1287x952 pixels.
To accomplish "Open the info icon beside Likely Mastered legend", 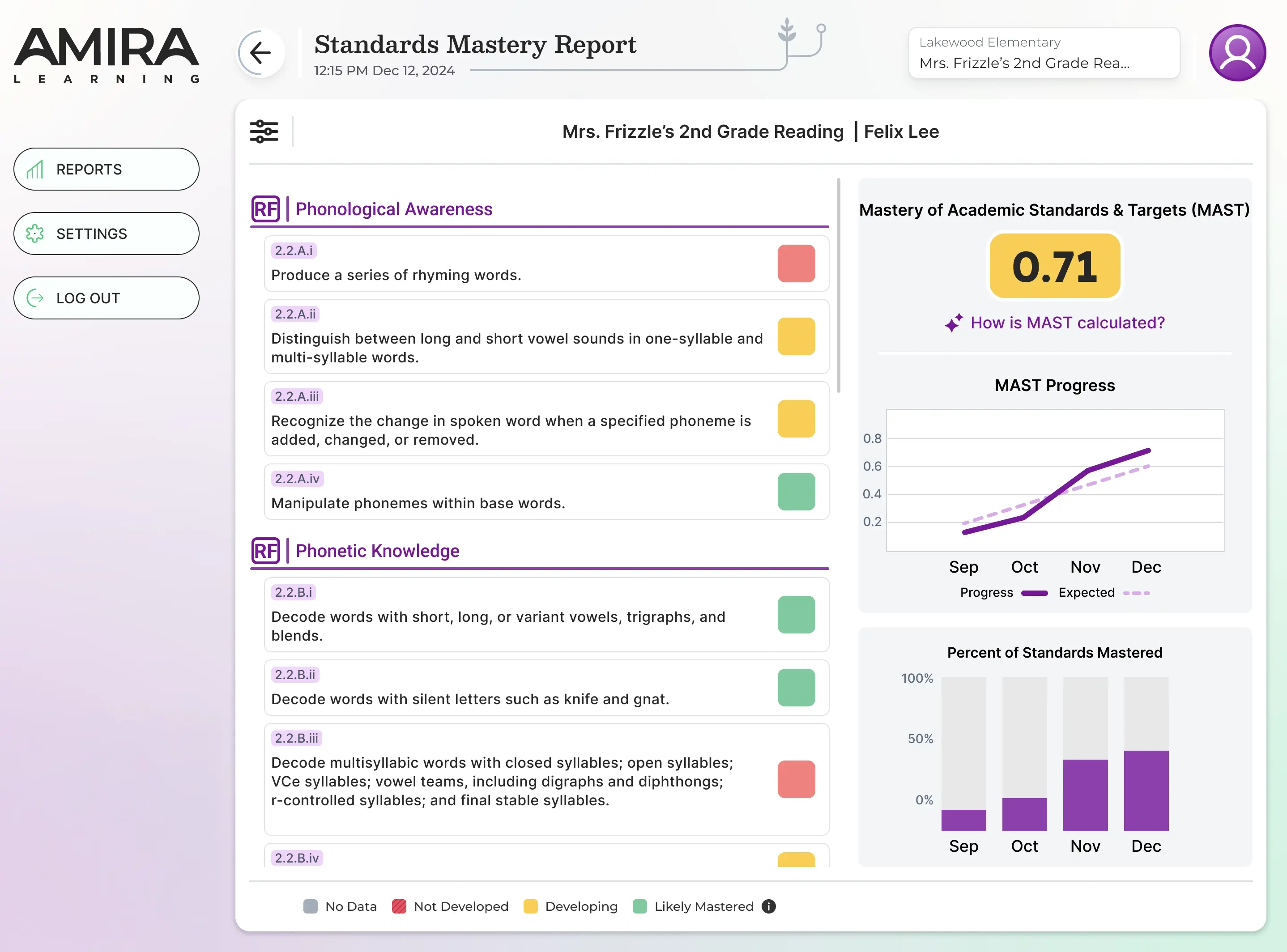I will pos(768,906).
